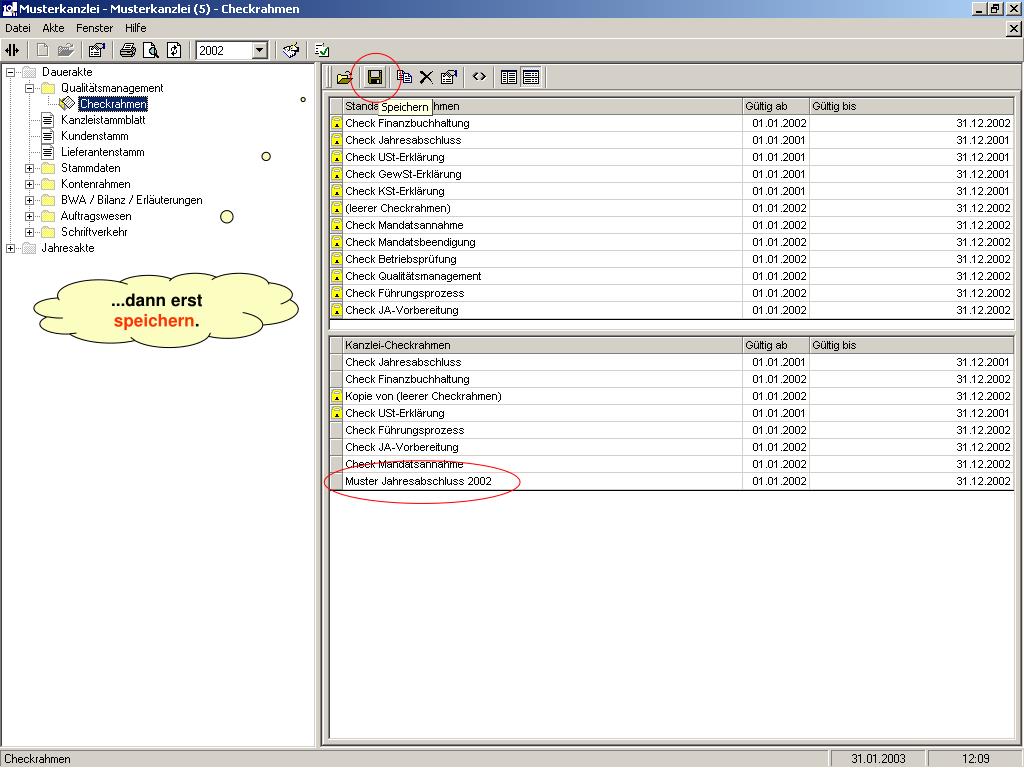Click the eraser-like icon right of year box
The height and width of the screenshot is (768, 1024).
coord(291,50)
